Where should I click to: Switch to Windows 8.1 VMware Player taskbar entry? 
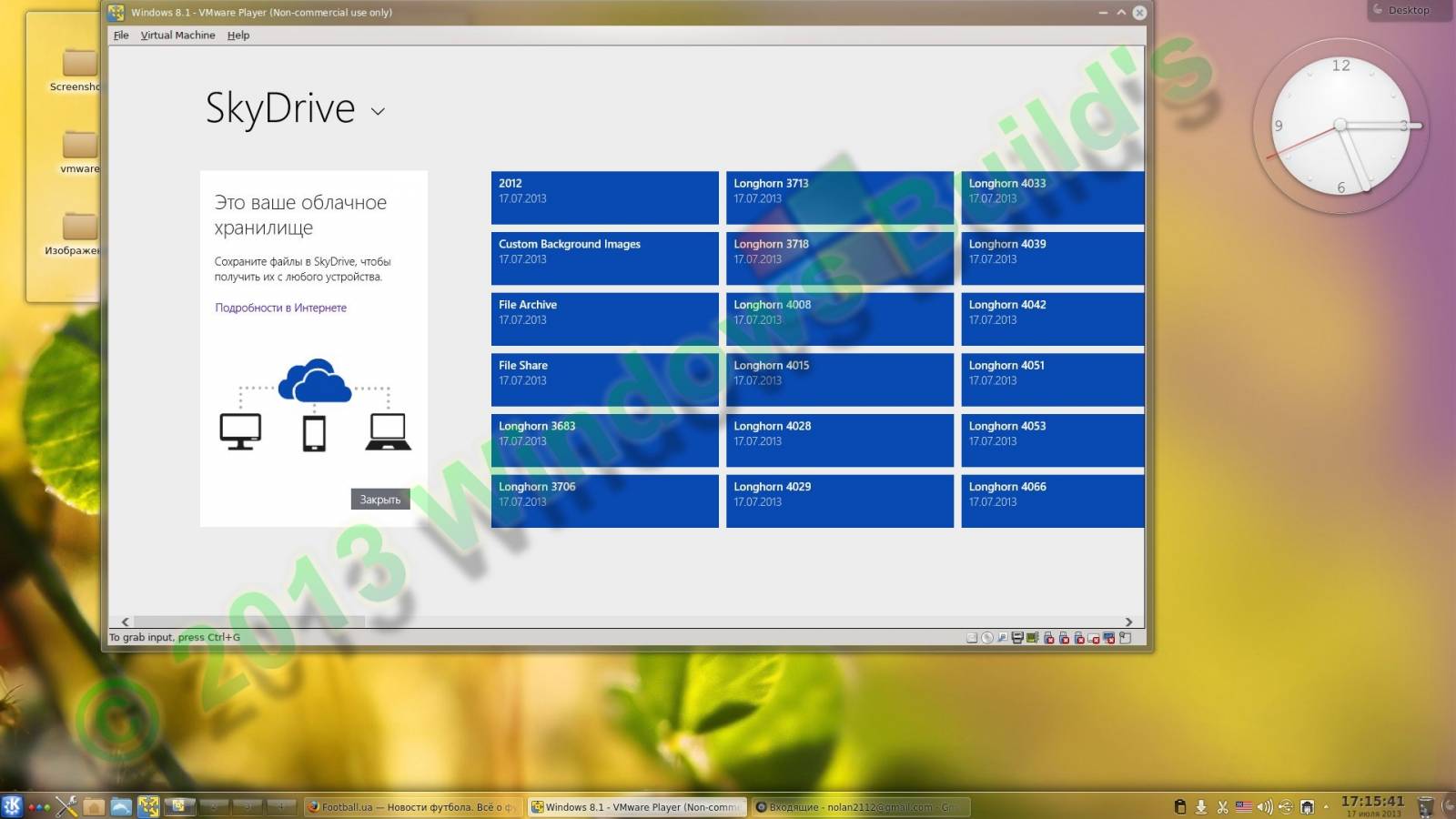point(636,806)
